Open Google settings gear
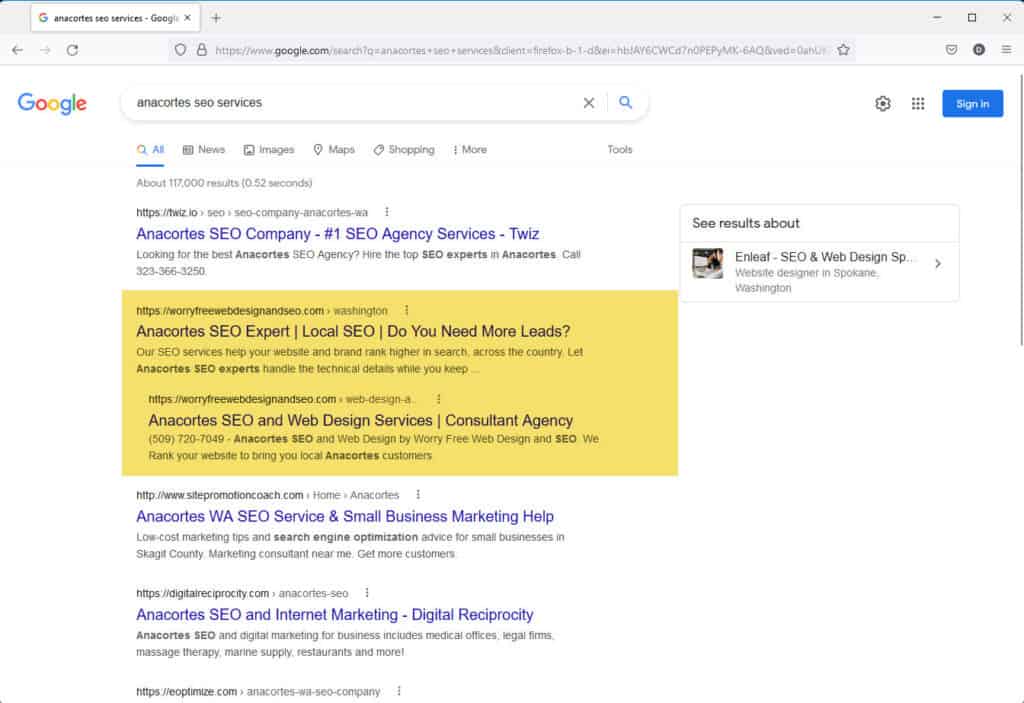 click(x=883, y=103)
